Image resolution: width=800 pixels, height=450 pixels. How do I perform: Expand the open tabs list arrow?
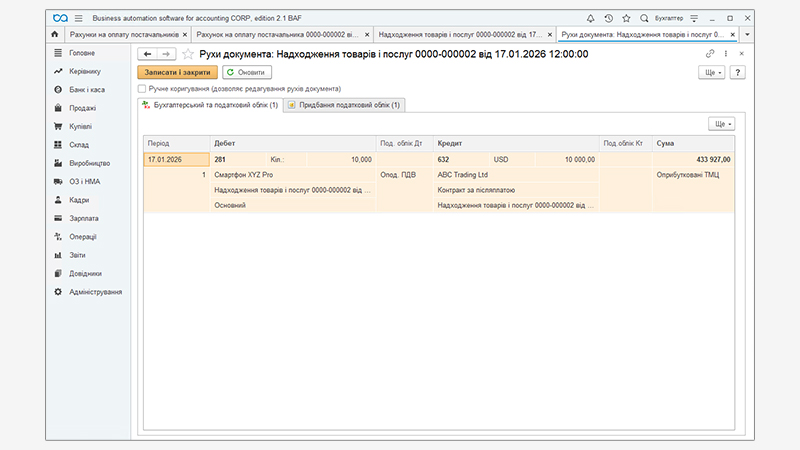tap(747, 35)
